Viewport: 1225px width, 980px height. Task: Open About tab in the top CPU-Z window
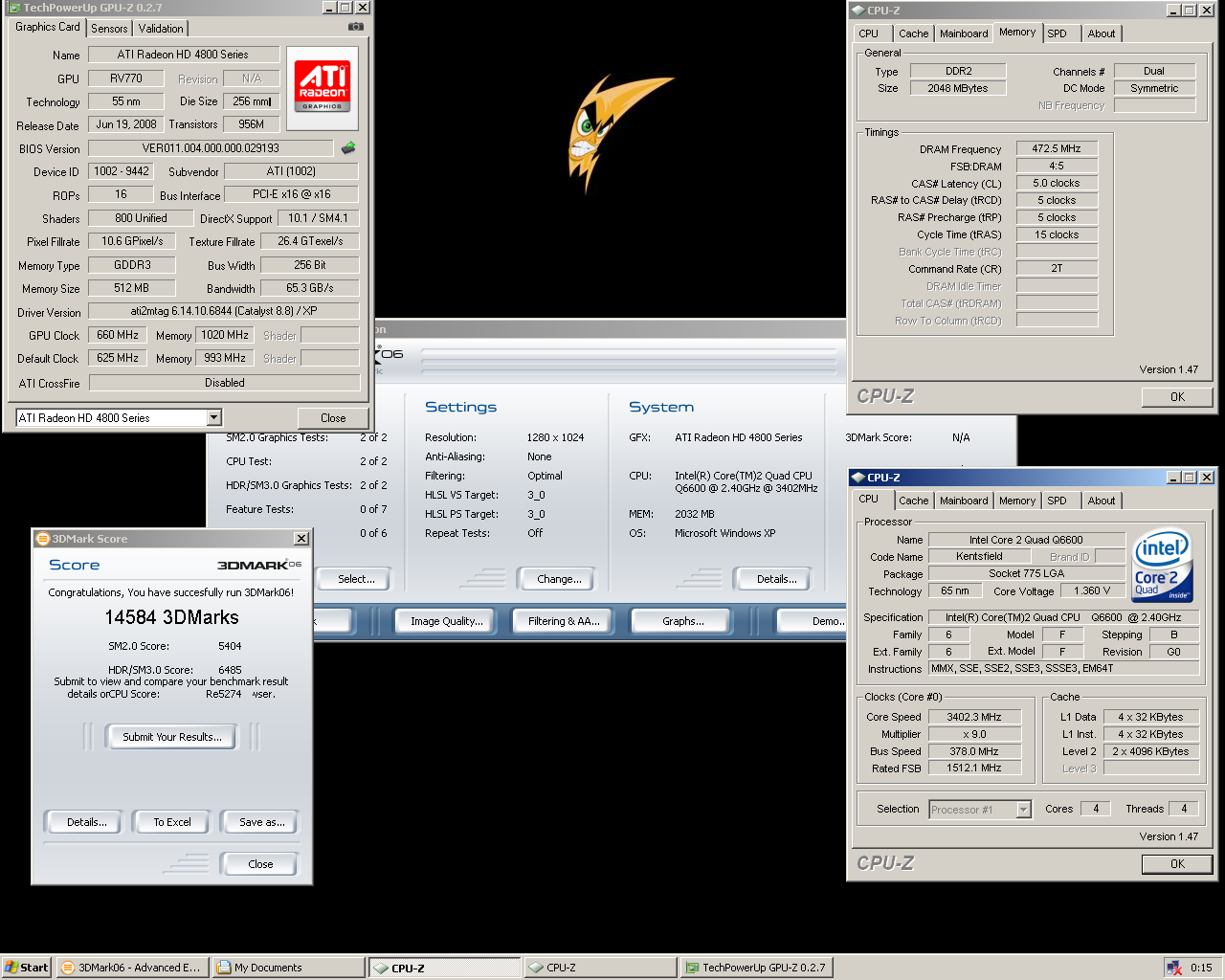point(1102,33)
